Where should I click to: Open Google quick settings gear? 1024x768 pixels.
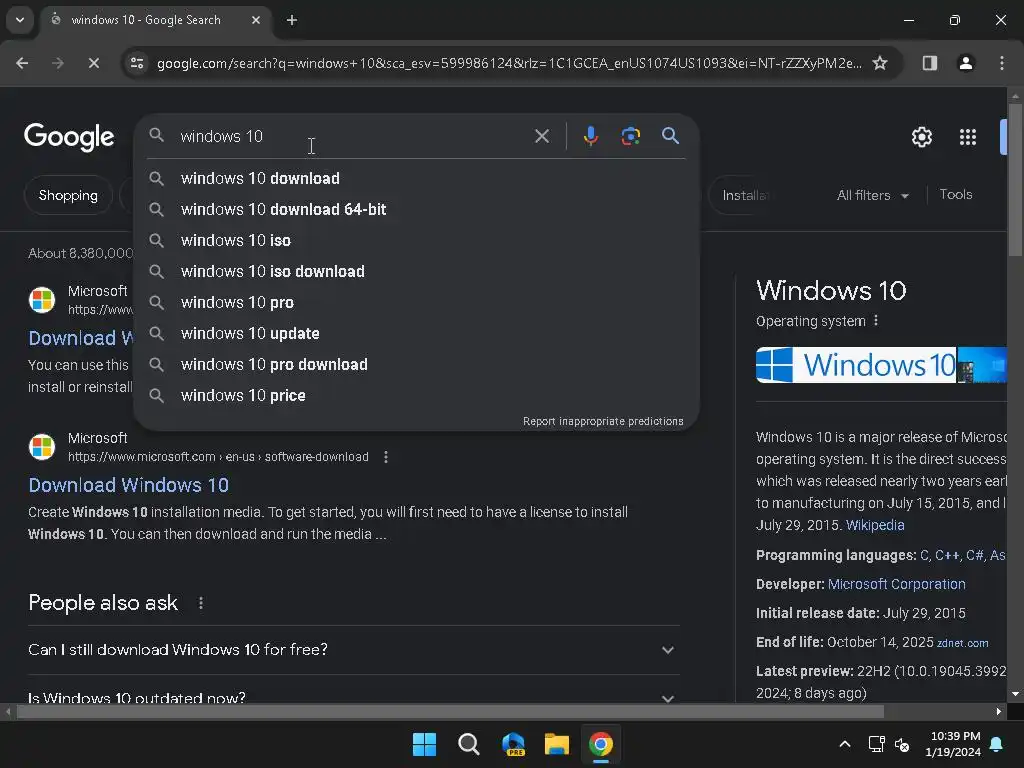tap(921, 137)
